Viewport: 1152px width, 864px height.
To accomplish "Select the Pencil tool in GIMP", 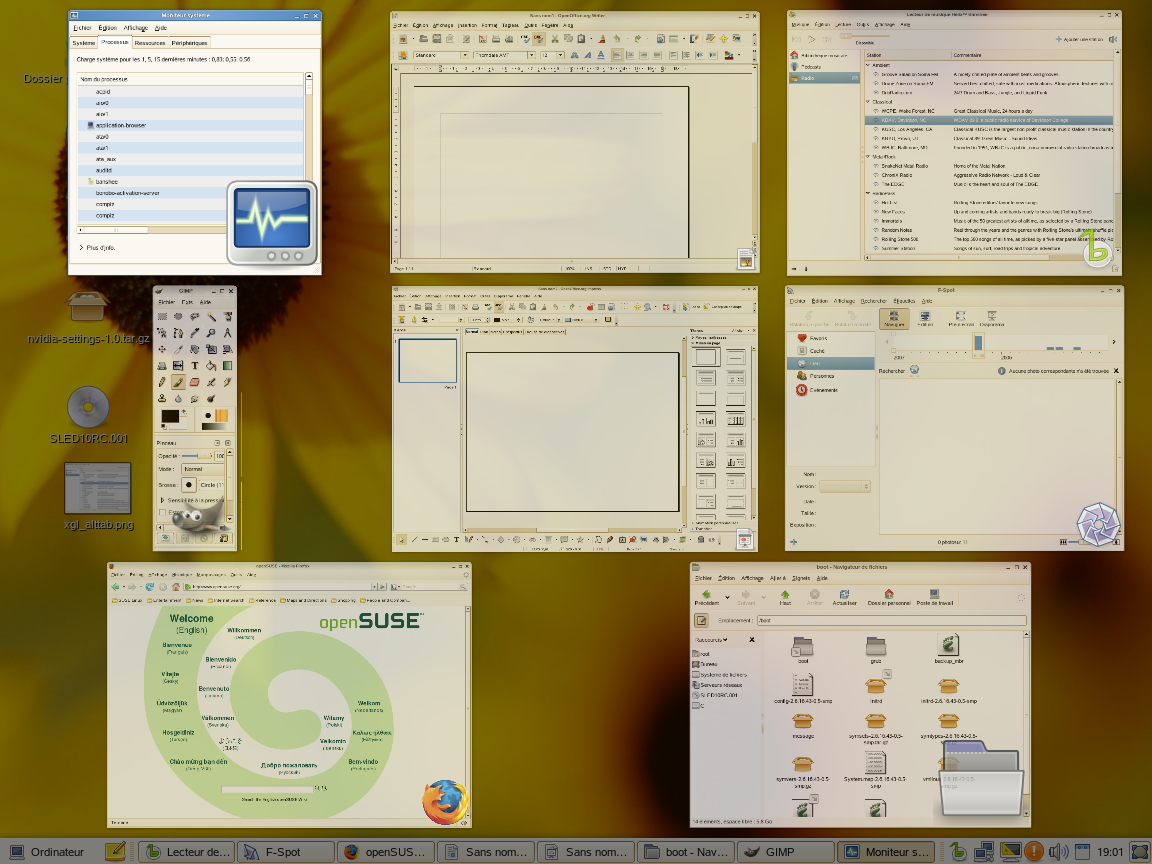I will coord(162,382).
